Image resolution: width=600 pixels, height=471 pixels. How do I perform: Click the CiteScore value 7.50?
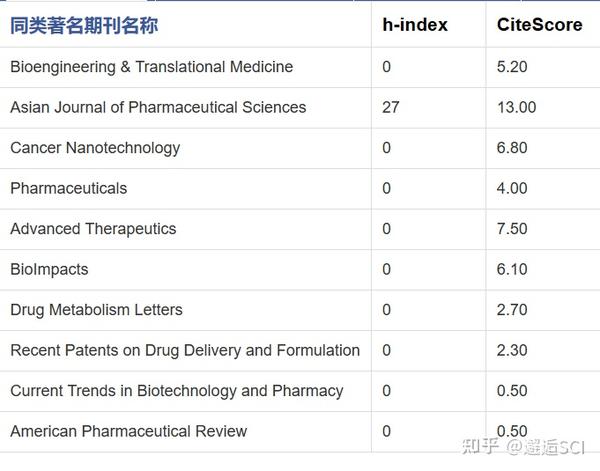tap(512, 229)
